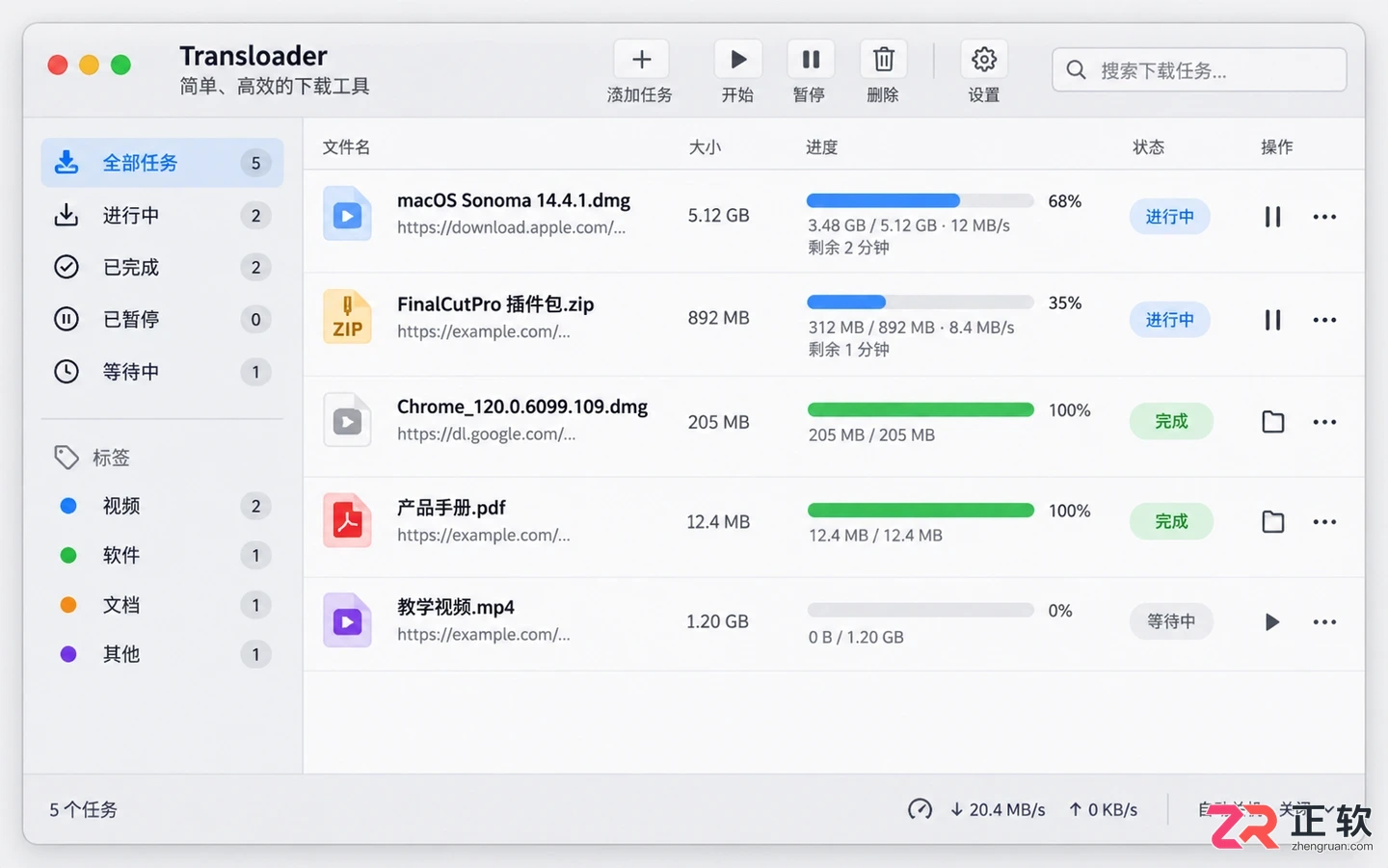Pause macOS Sonoma download
The width and height of the screenshot is (1388, 868).
1272,217
